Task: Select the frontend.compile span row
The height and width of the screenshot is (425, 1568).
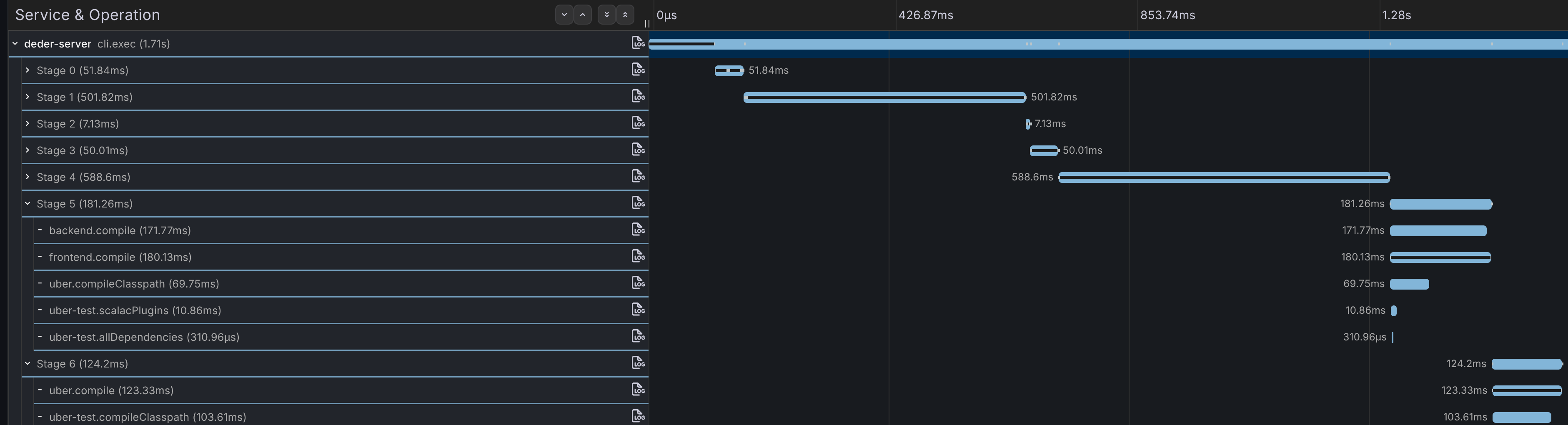Action: click(120, 257)
